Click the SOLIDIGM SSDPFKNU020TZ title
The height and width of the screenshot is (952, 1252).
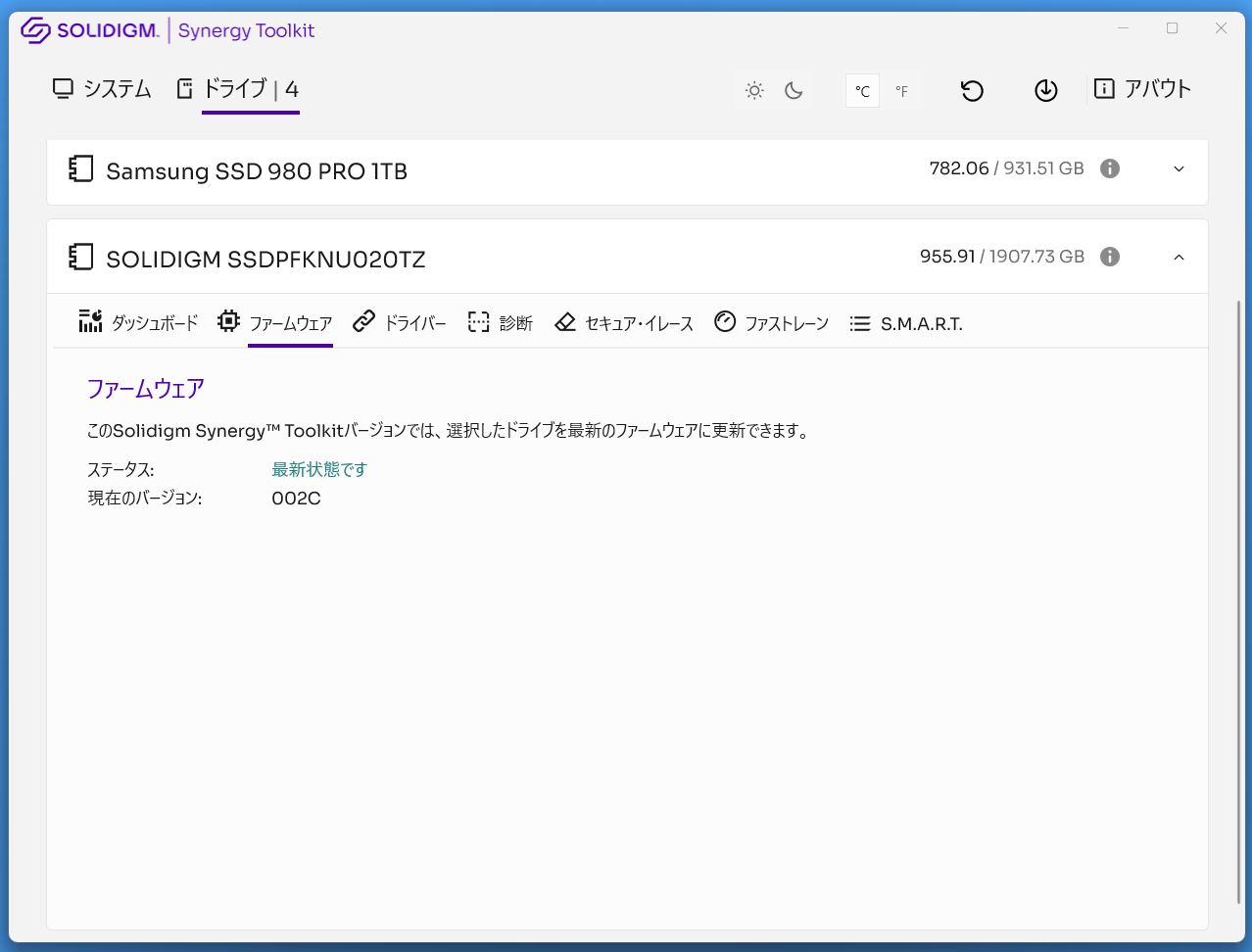[x=265, y=260]
